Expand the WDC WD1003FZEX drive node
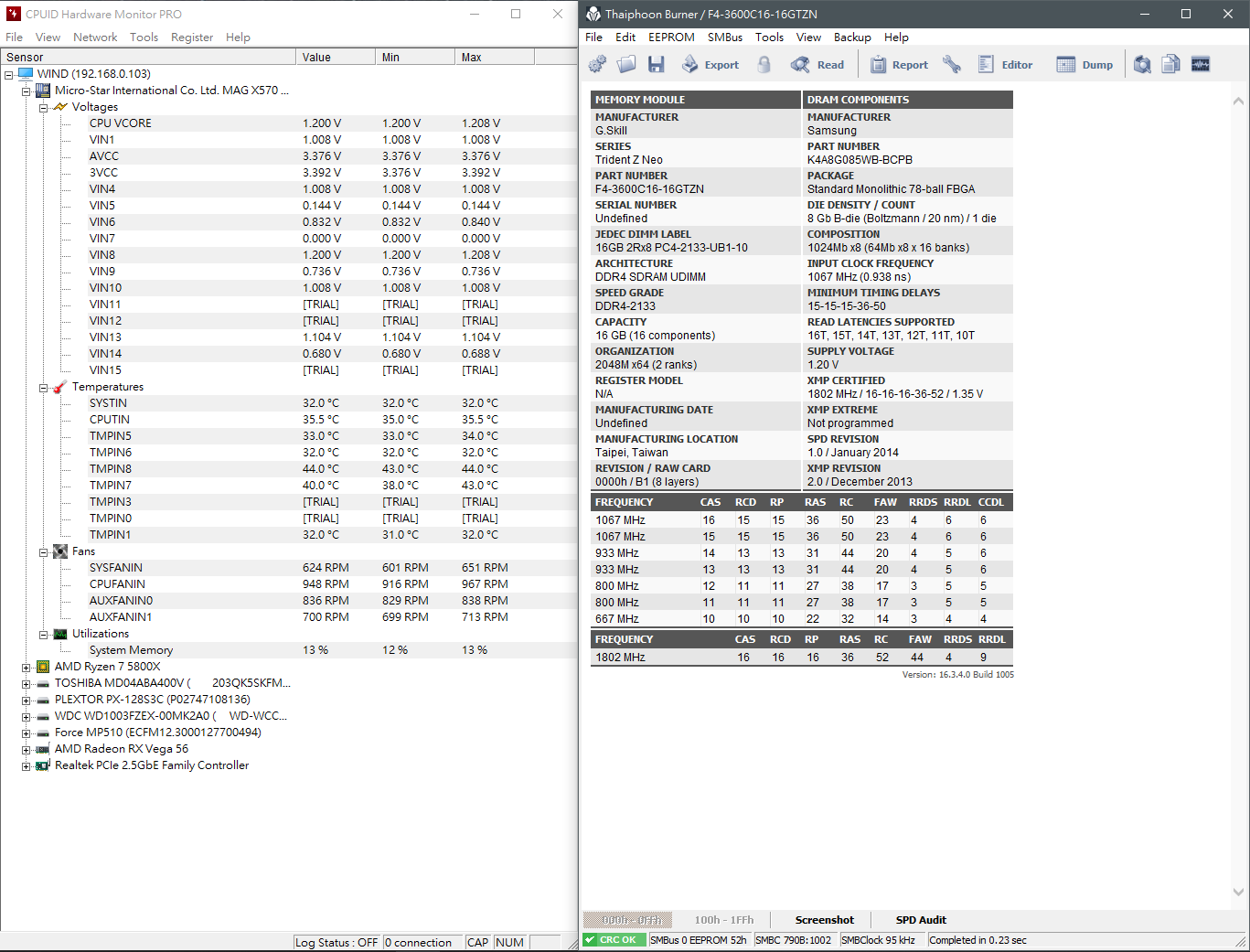The image size is (1250, 952). [26, 717]
